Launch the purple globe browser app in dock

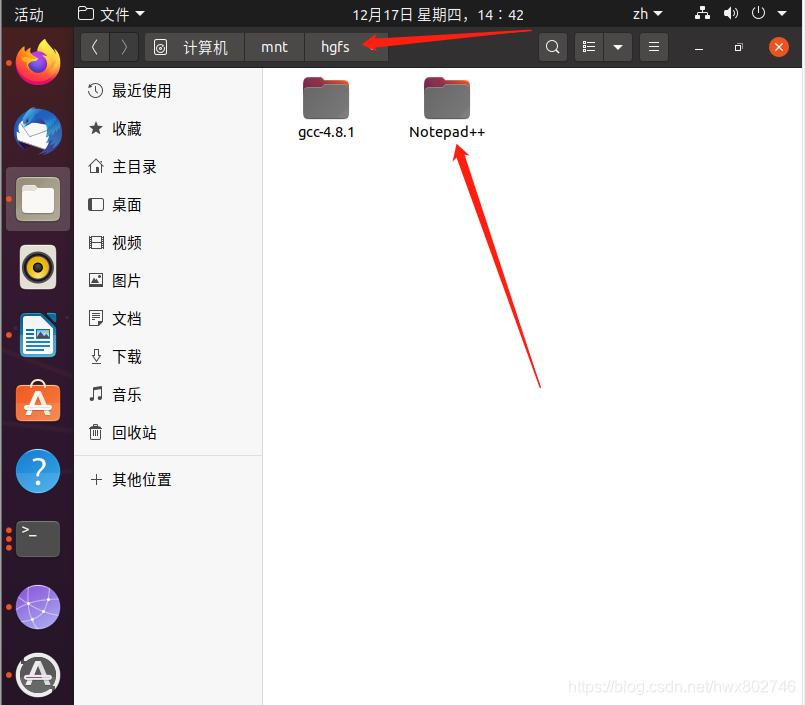tap(37, 607)
